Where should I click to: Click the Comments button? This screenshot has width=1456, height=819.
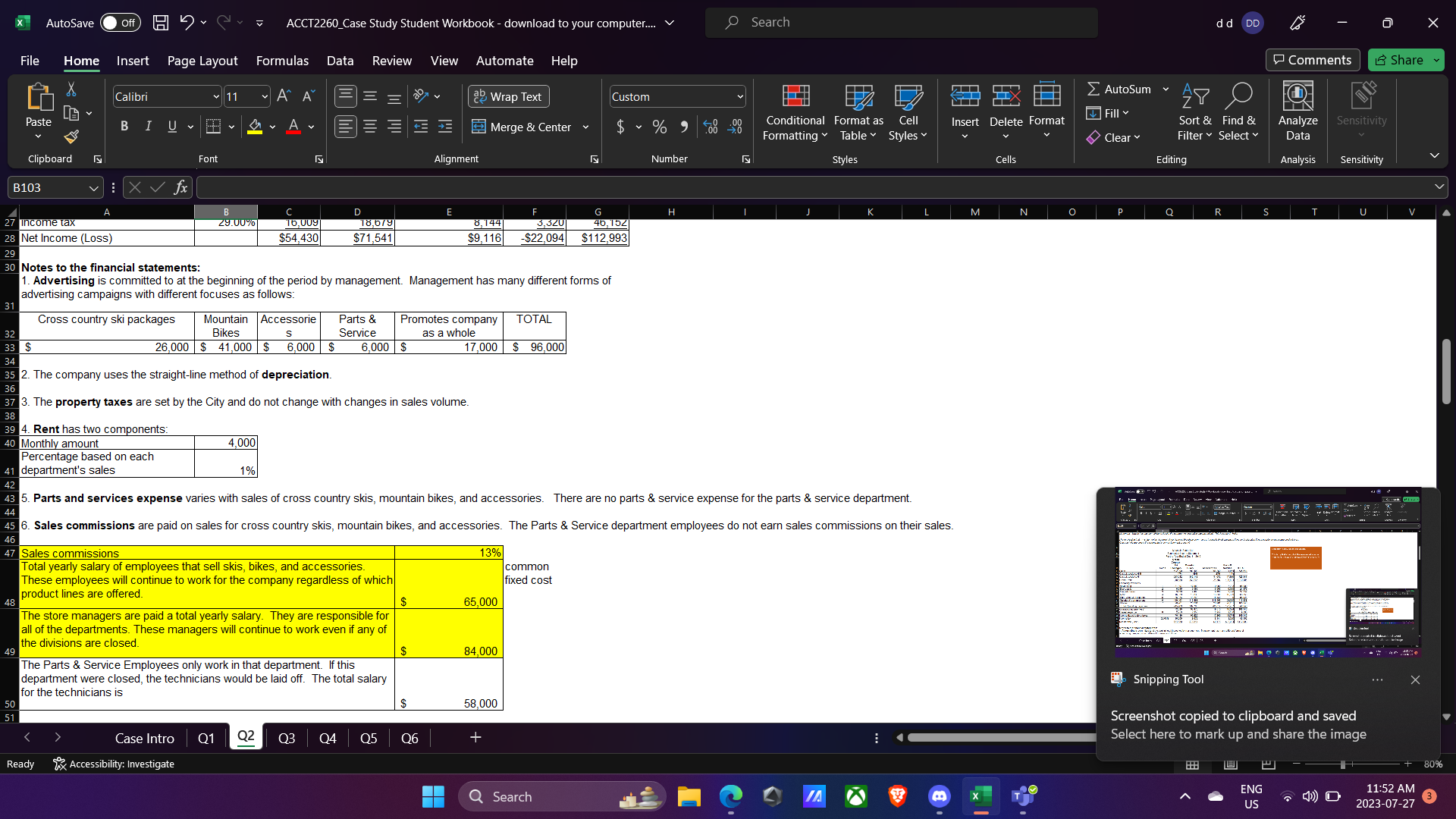point(1313,60)
